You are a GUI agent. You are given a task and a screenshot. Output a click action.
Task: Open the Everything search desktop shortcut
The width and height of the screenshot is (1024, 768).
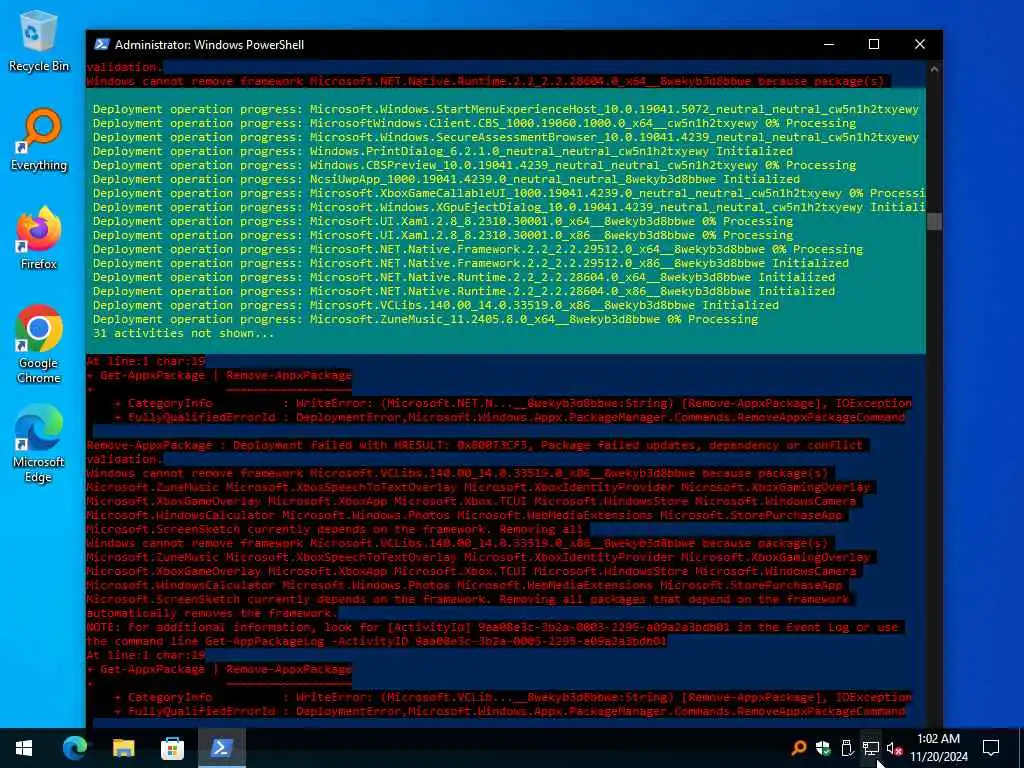pyautogui.click(x=39, y=140)
